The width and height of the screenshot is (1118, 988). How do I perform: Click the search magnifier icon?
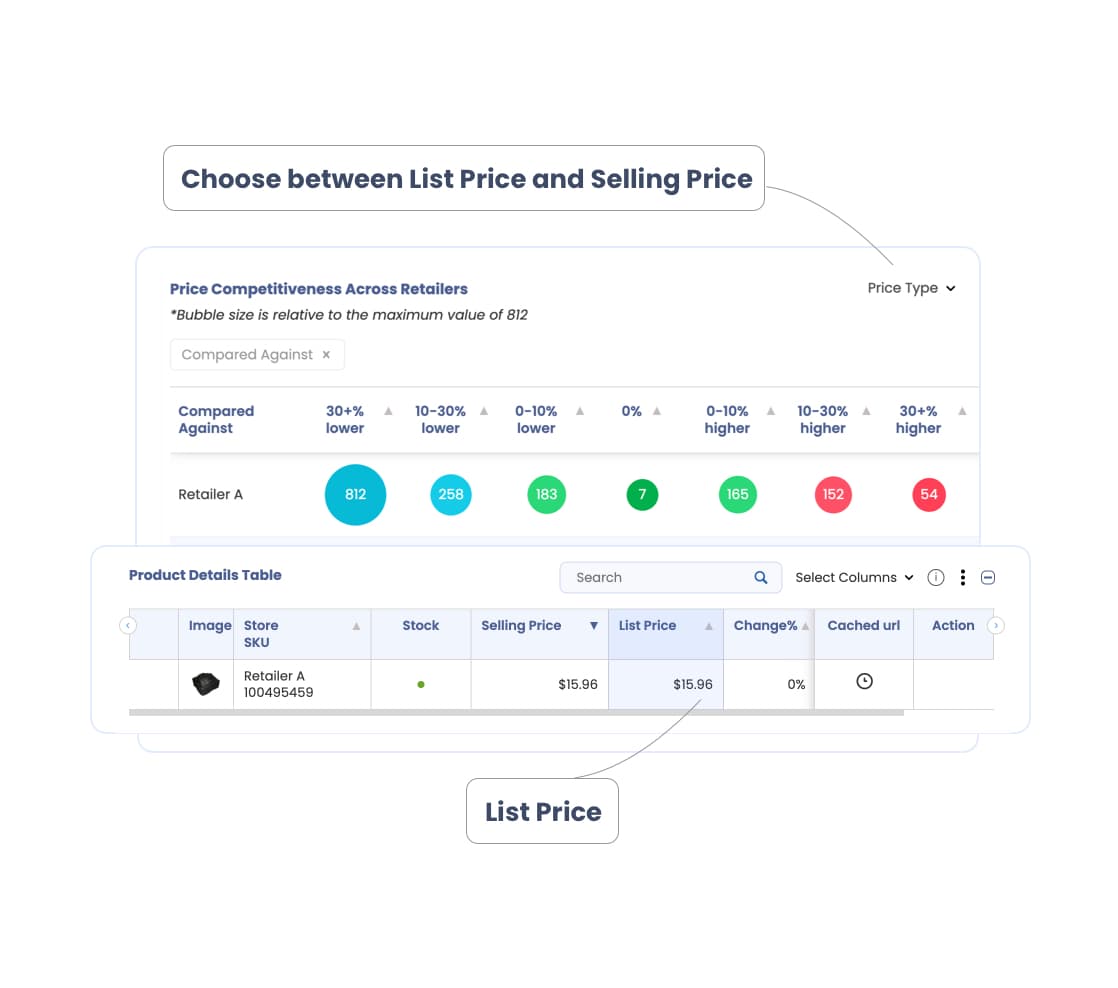[x=761, y=577]
